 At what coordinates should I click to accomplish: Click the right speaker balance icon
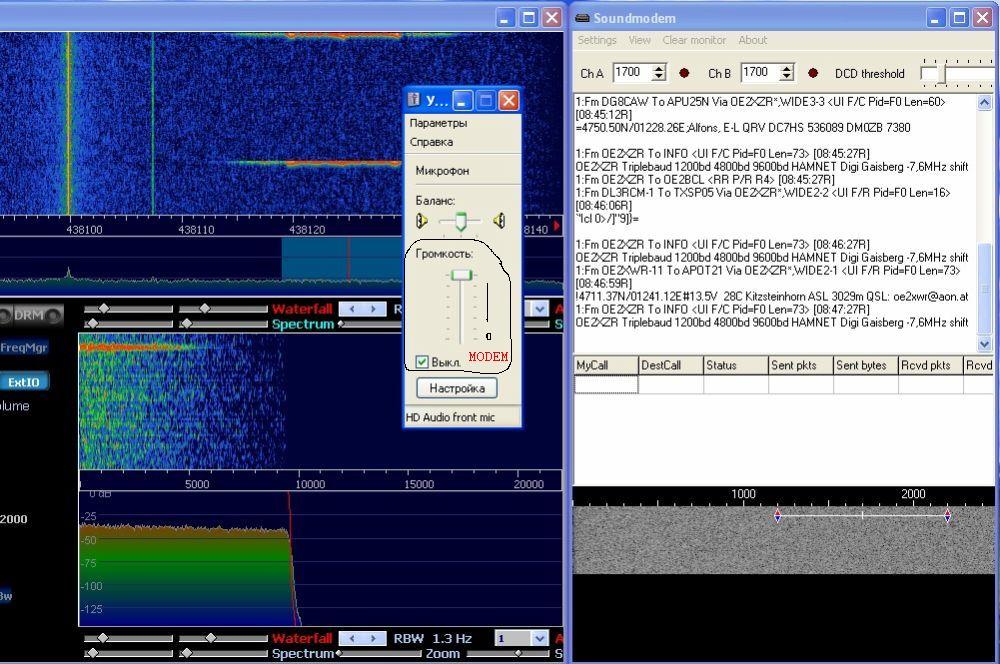[x=499, y=221]
